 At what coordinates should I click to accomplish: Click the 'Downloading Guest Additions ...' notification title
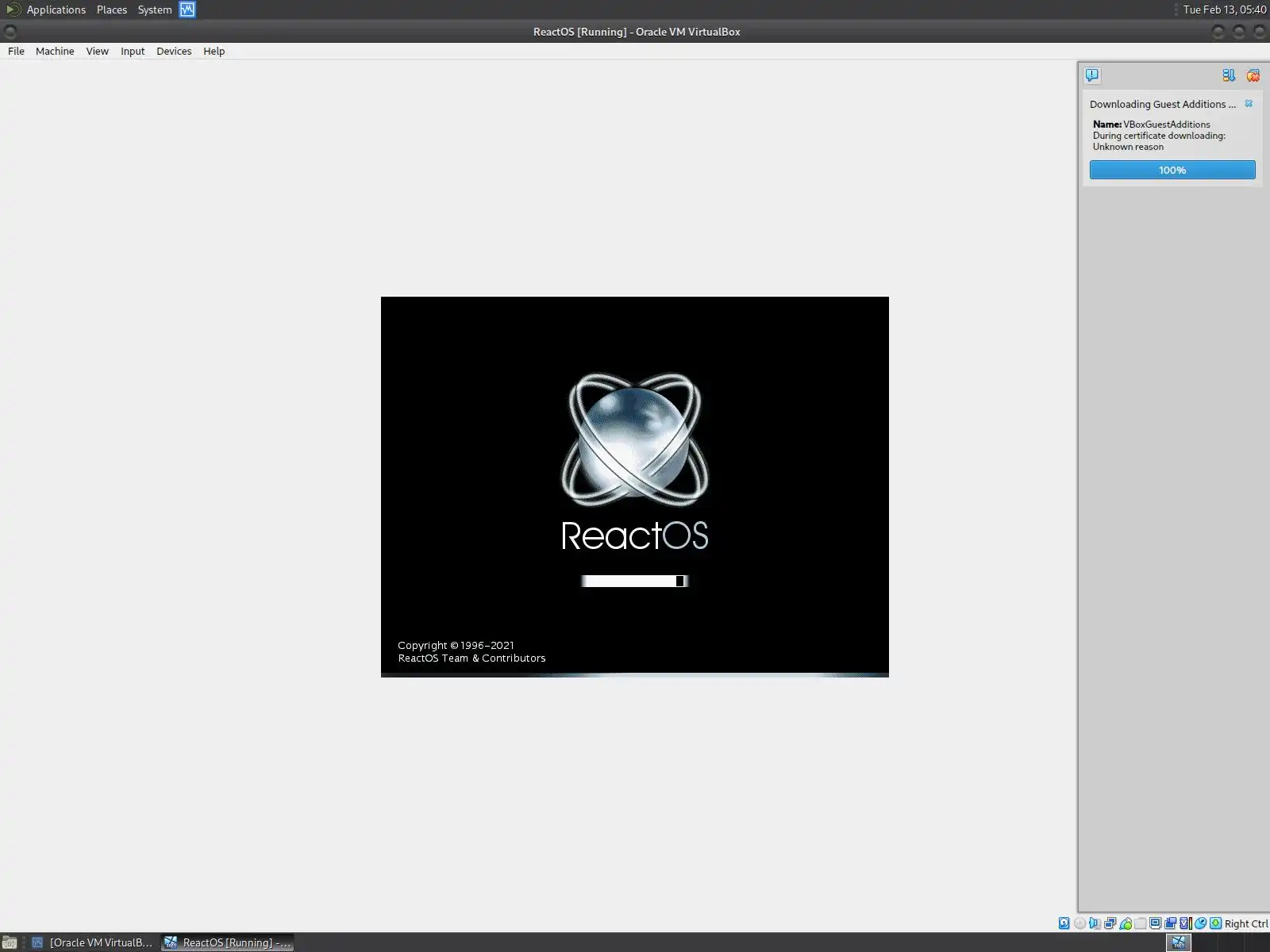[x=1162, y=104]
